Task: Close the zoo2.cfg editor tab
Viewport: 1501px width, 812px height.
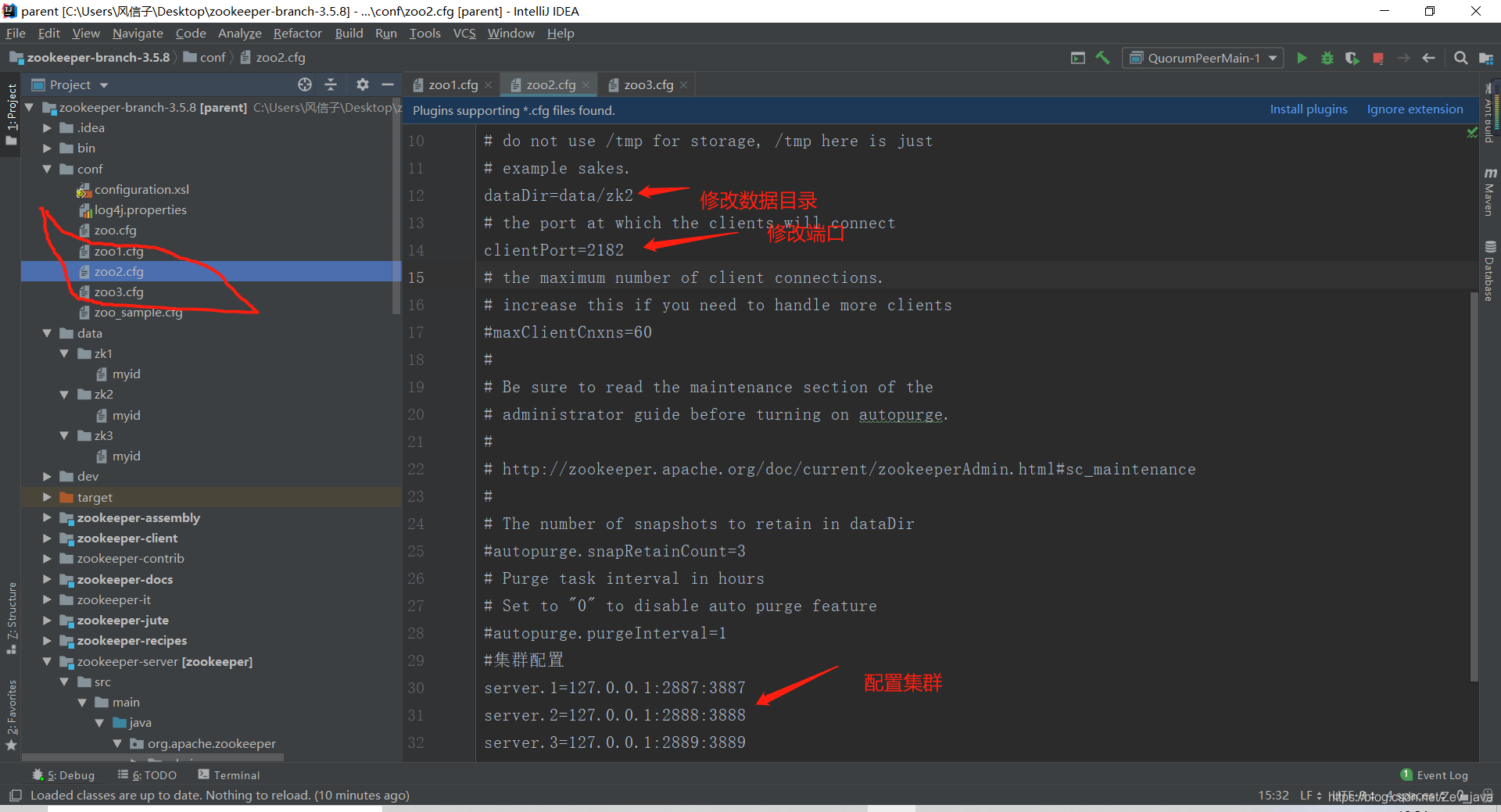Action: pyautogui.click(x=586, y=85)
